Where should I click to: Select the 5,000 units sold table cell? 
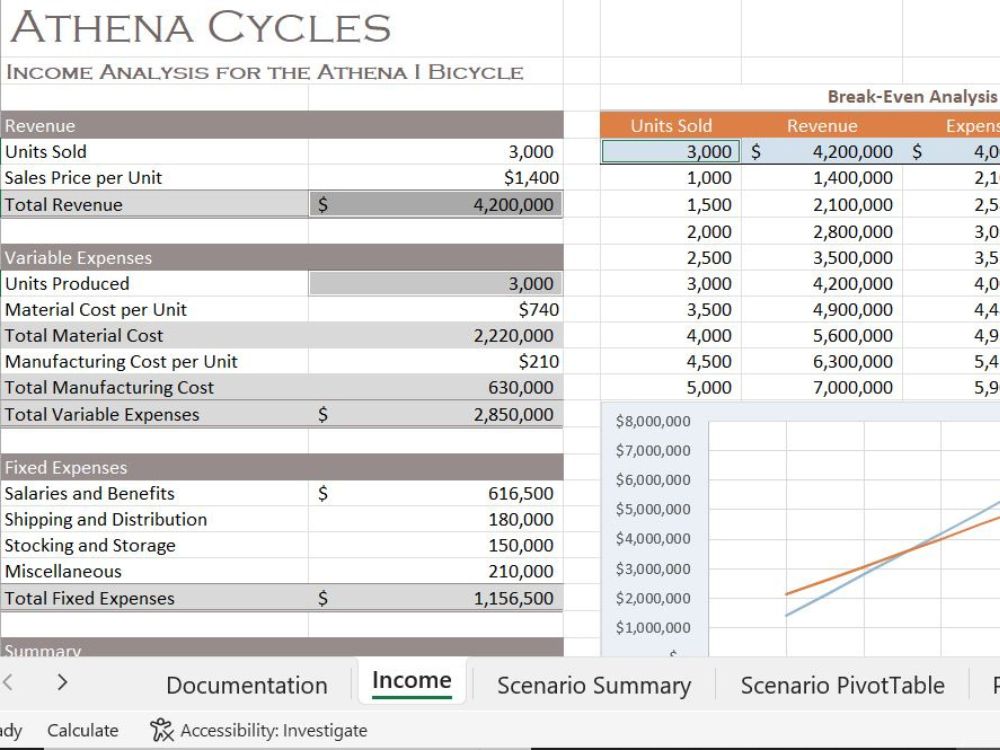click(671, 387)
